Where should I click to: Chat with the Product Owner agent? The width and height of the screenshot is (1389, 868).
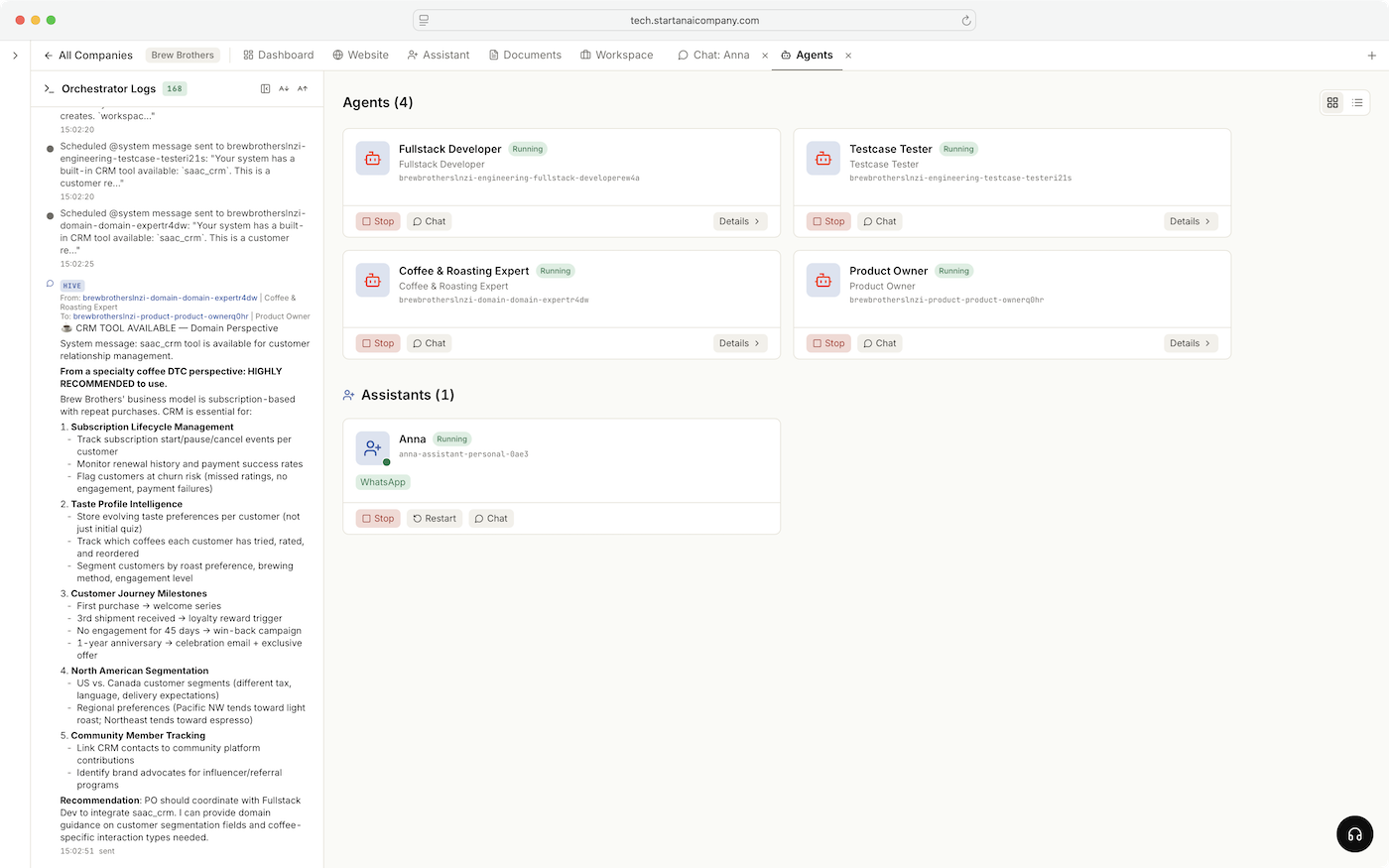[880, 343]
